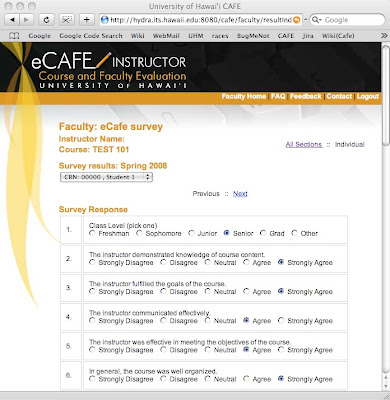Image resolution: width=390 pixels, height=400 pixels.
Task: Click the 'Previous' navigation text
Action: point(206,194)
